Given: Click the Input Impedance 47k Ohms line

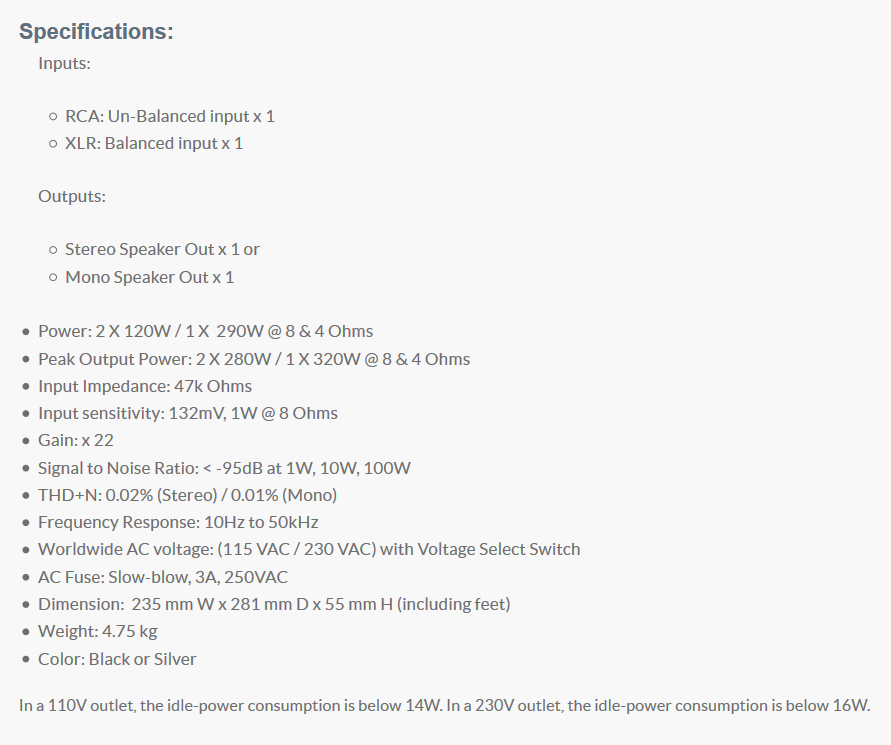Looking at the screenshot, I should [x=145, y=386].
